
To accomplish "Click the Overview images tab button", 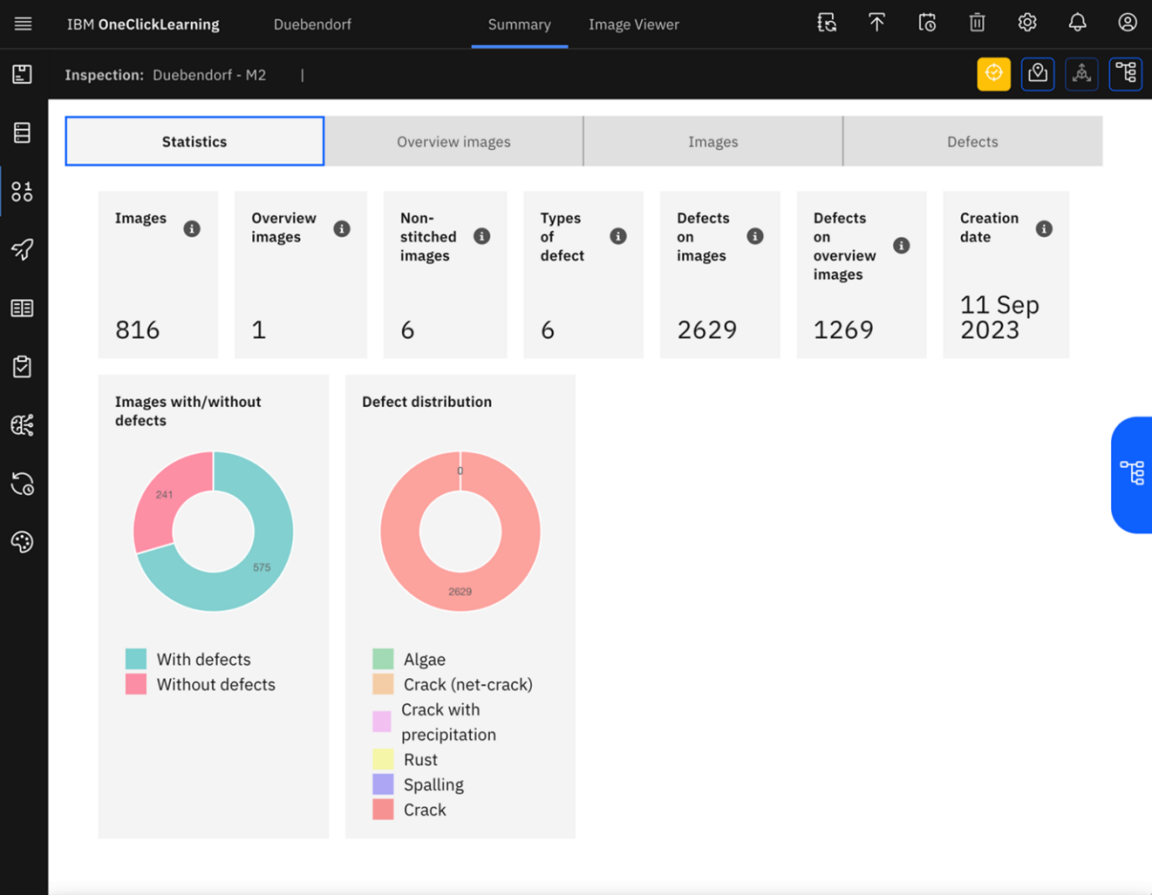I will [x=455, y=141].
